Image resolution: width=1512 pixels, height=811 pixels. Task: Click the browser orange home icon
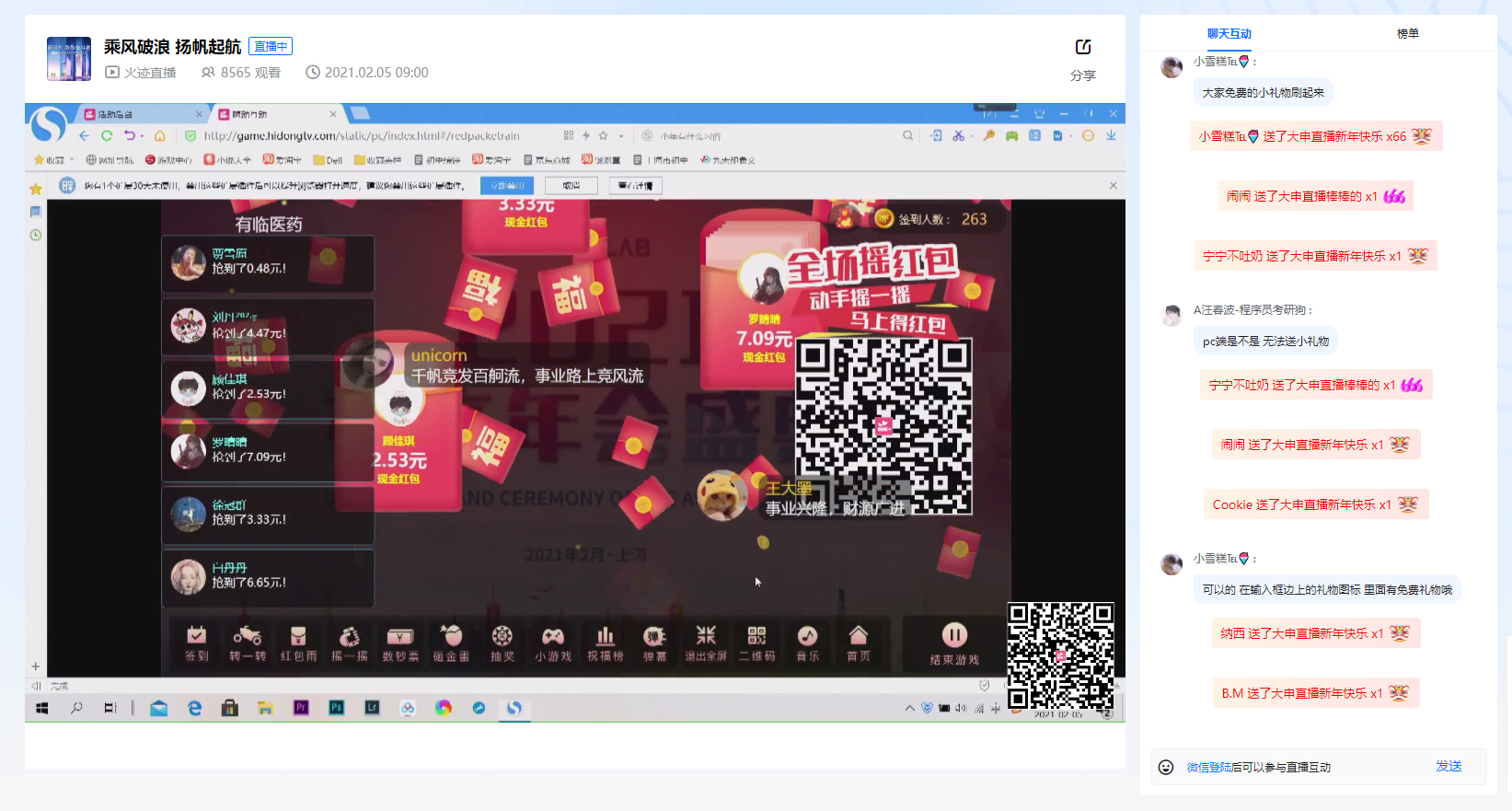pyautogui.click(x=160, y=135)
